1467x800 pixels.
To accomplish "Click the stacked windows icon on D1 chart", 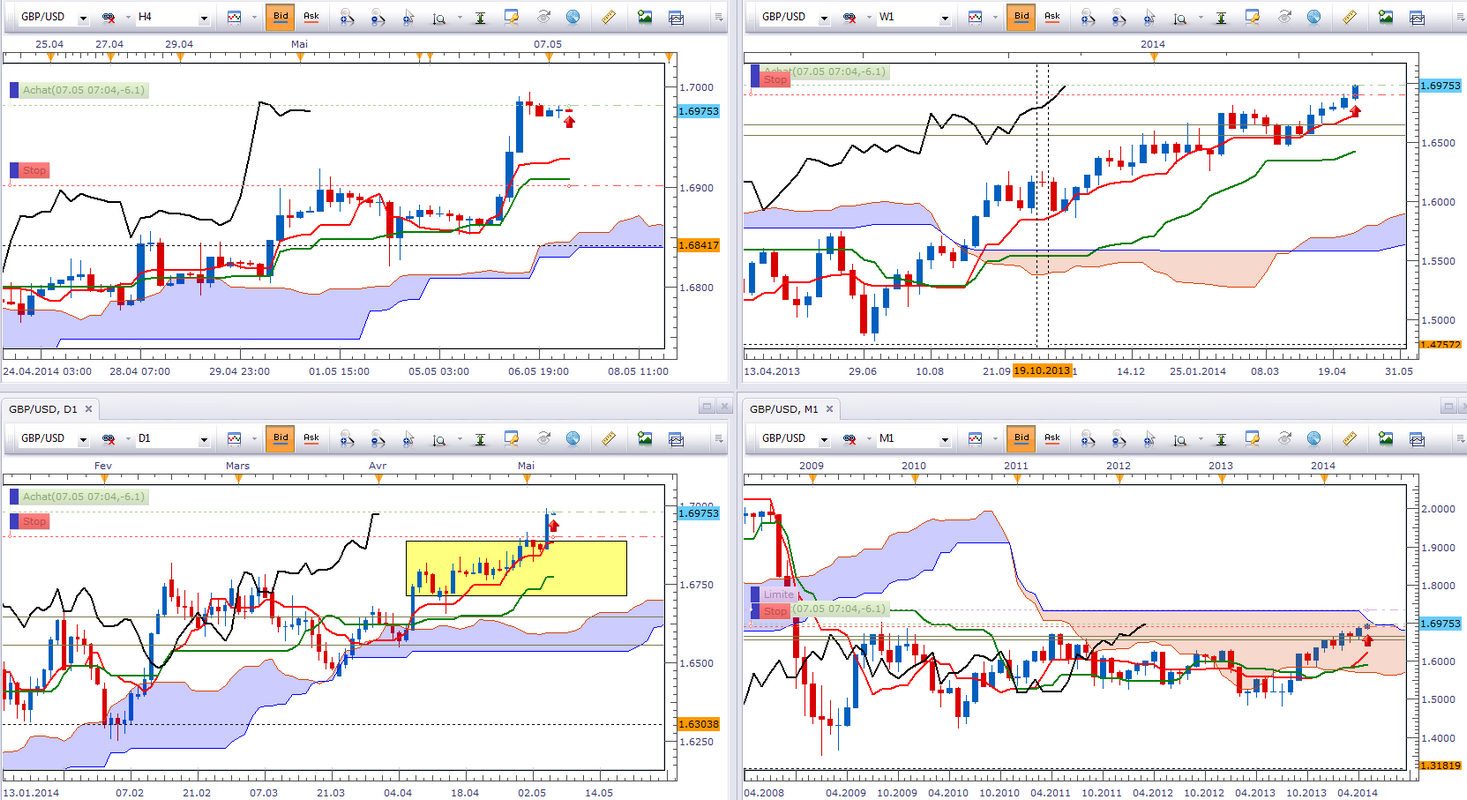I will (x=677, y=438).
